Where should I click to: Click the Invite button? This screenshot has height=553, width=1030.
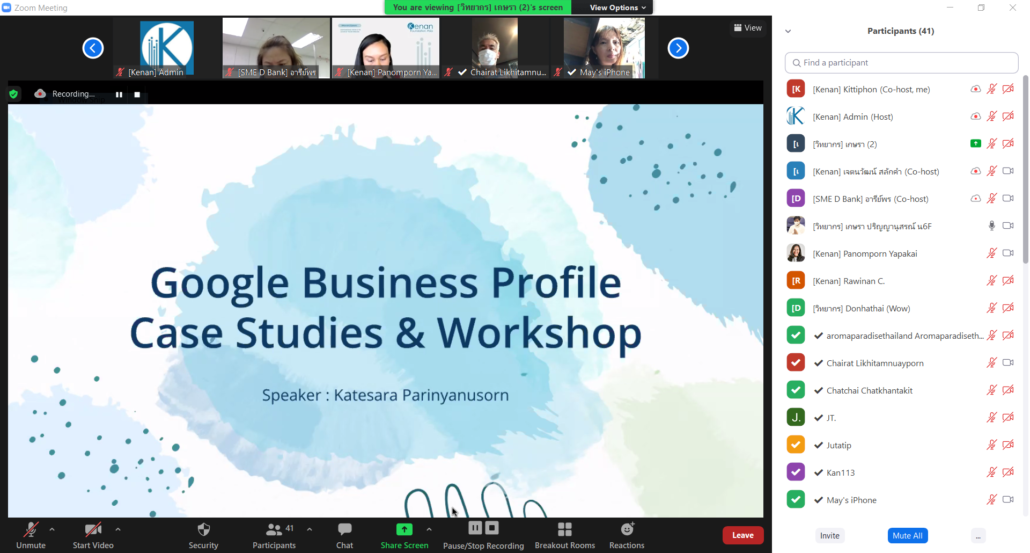tap(830, 535)
